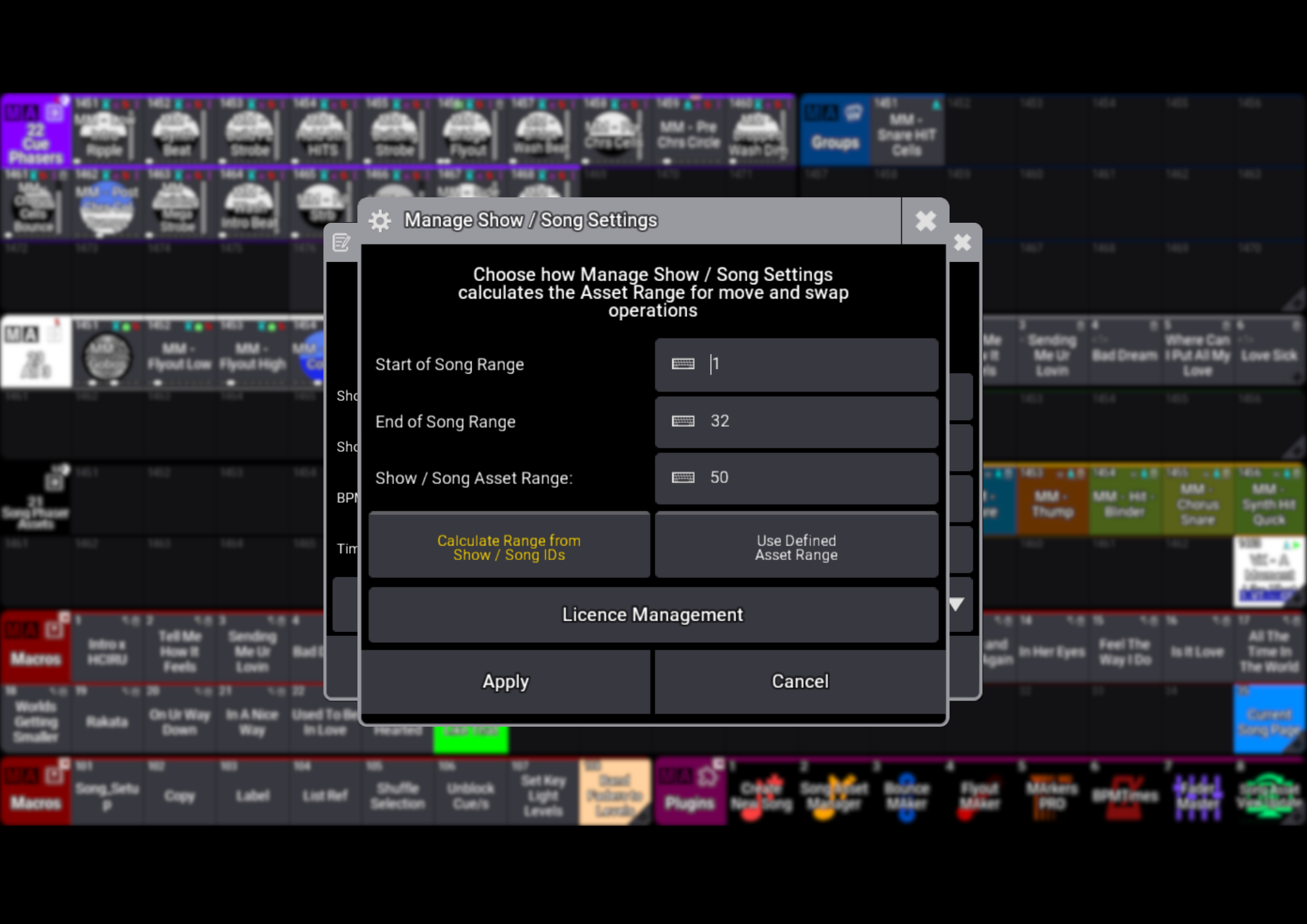Select Use Defined Asset Range option
The width and height of the screenshot is (1307, 924).
[797, 546]
